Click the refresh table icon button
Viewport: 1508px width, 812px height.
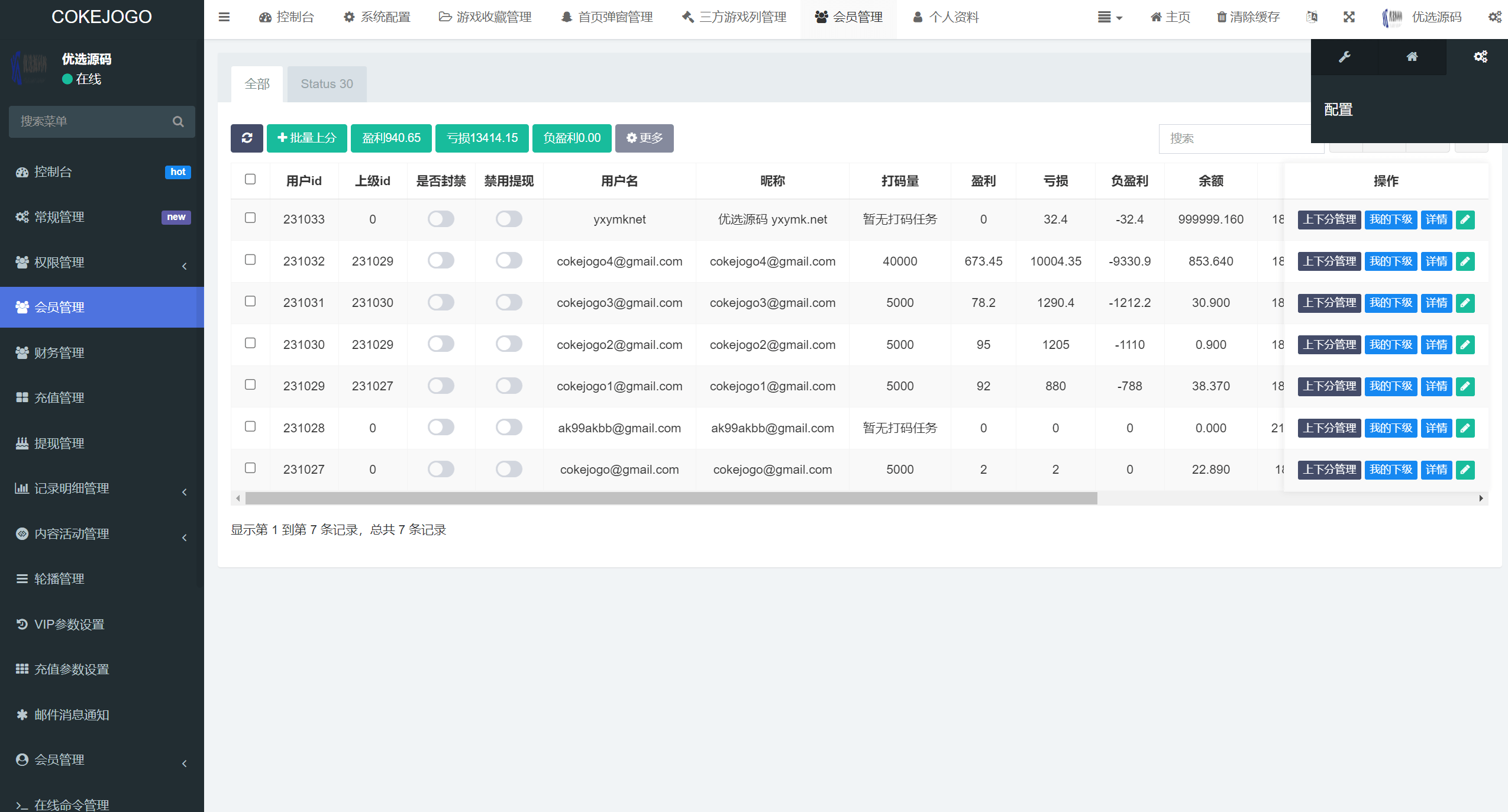[247, 138]
